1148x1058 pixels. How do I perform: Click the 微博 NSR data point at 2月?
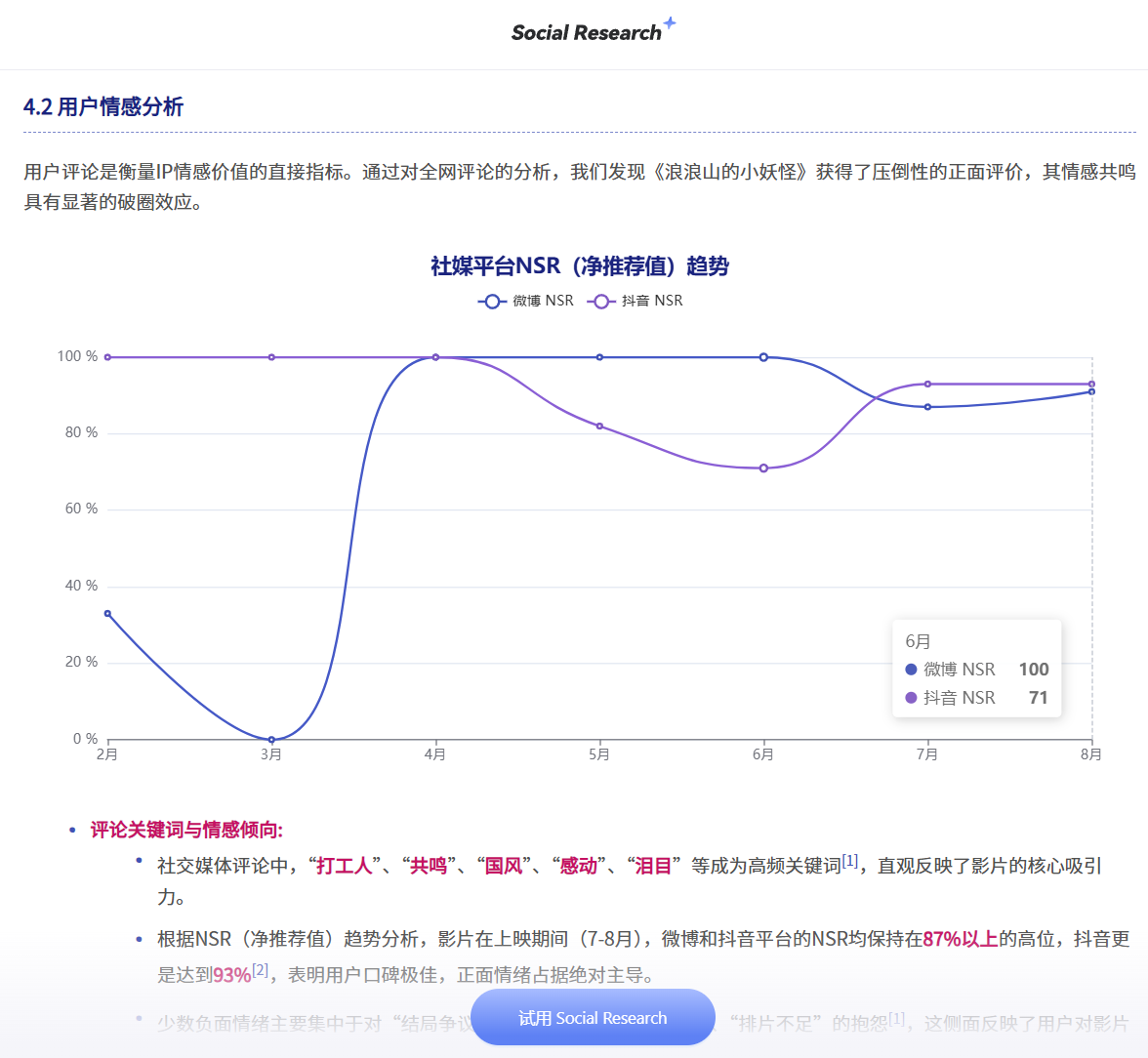[107, 614]
